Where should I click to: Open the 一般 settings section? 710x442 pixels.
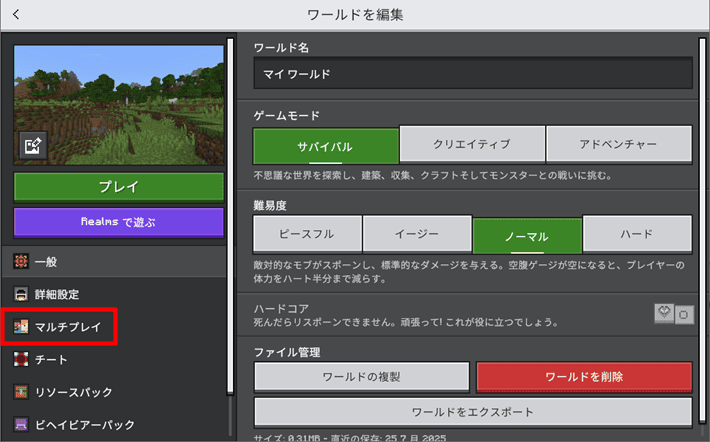[x=114, y=261]
